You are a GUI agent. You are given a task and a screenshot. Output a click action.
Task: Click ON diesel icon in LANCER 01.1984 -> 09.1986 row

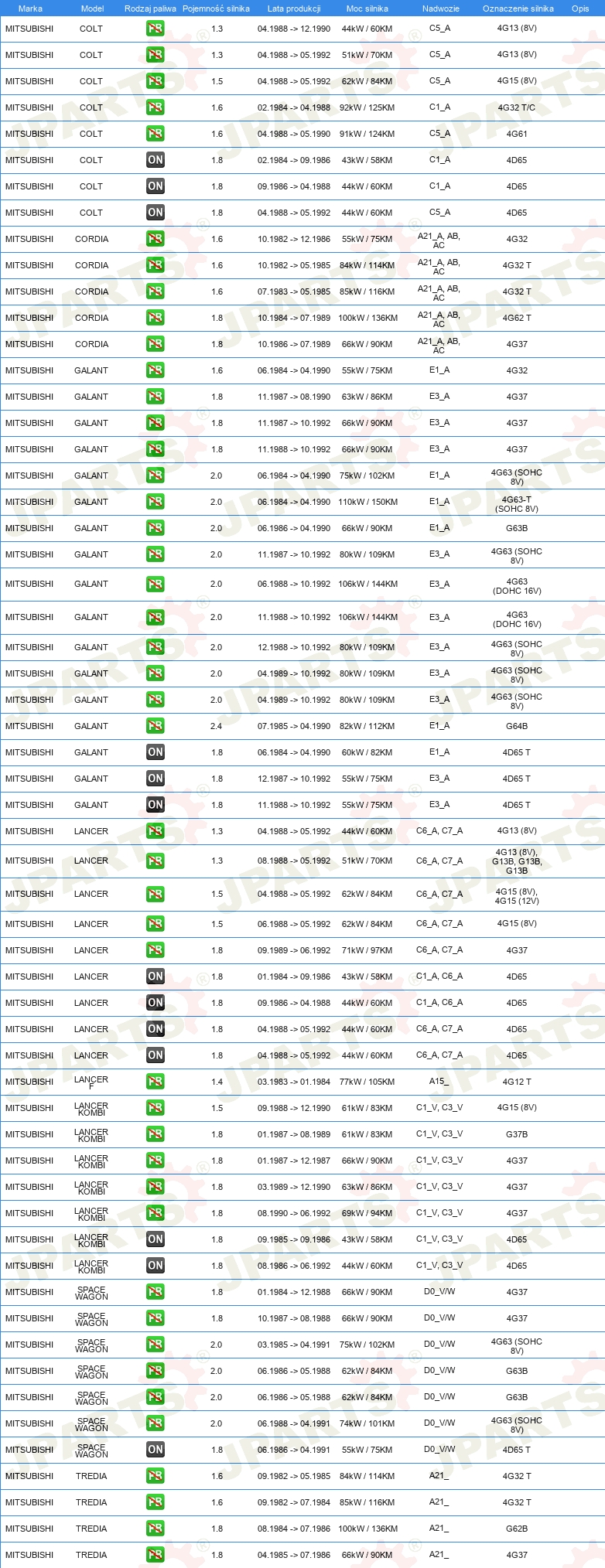pos(156,977)
